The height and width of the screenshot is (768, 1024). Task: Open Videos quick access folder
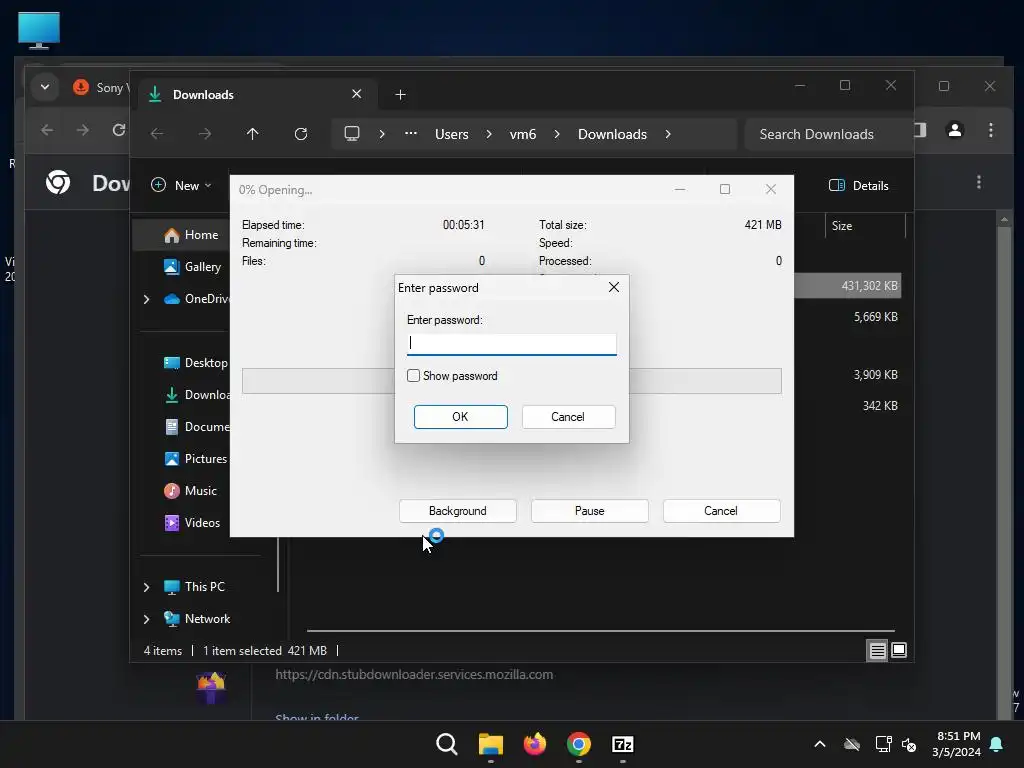pos(192,522)
